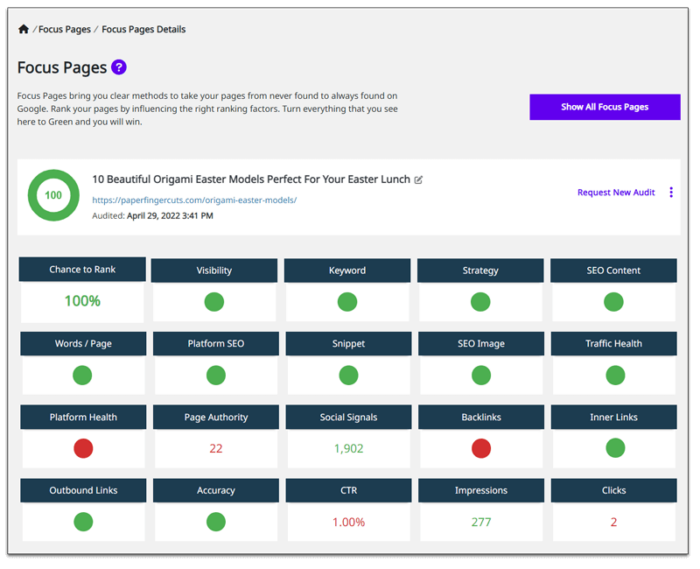
Task: Click the green Traffic Health indicator
Action: [x=614, y=375]
